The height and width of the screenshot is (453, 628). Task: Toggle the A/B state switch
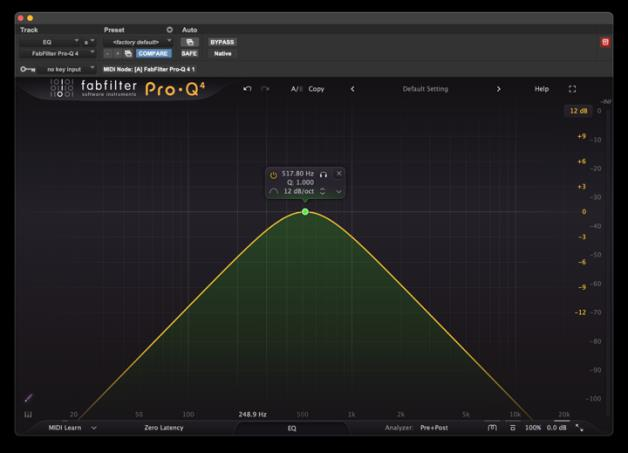(x=296, y=89)
